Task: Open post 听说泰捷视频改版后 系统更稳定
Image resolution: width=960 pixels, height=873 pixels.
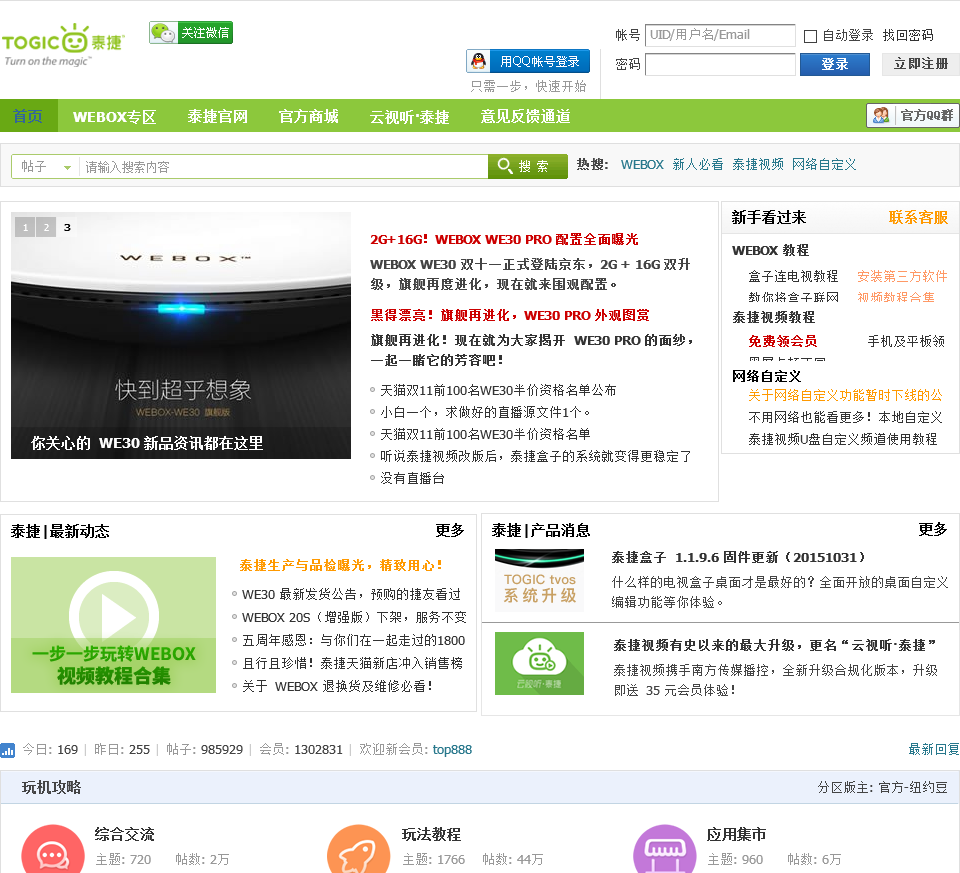Action: point(536,456)
